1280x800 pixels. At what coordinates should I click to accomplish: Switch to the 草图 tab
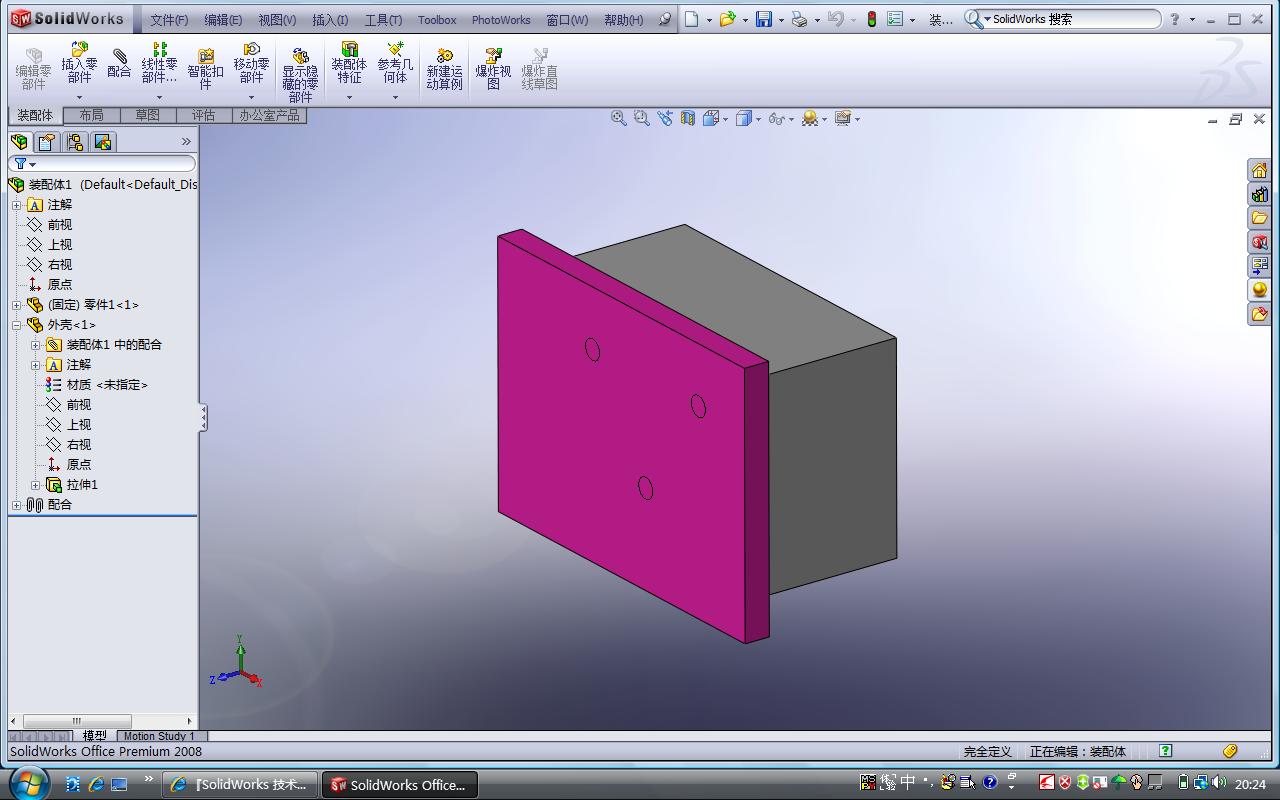(147, 115)
